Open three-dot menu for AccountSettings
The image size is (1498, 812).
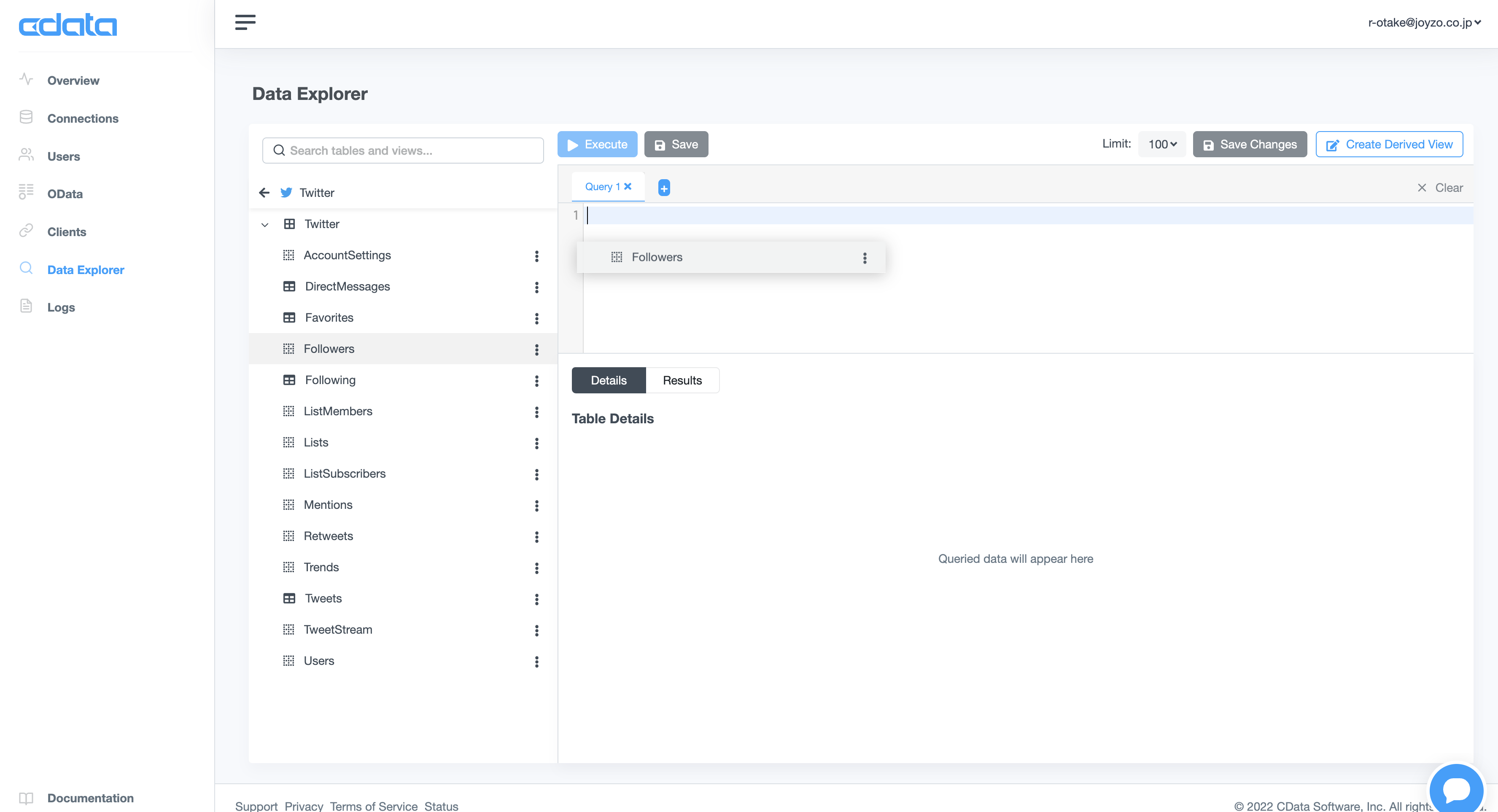click(536, 256)
